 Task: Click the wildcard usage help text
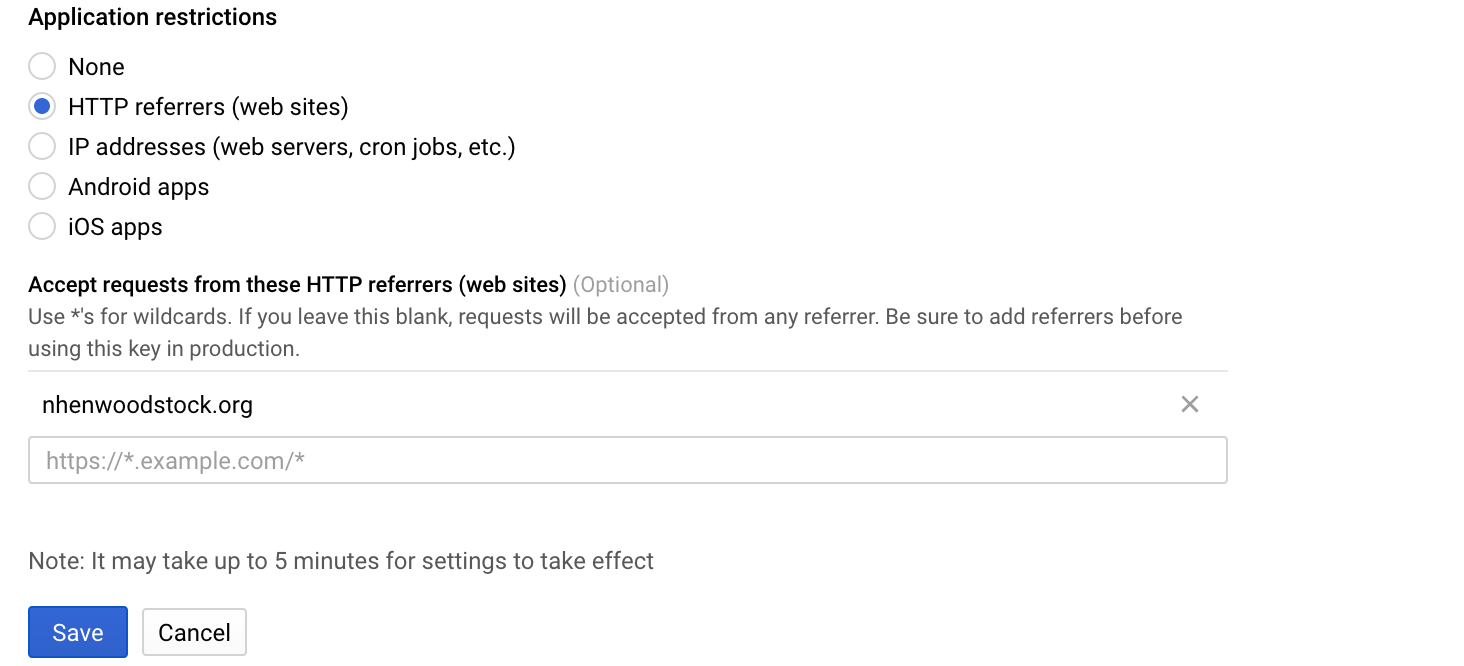(605, 333)
